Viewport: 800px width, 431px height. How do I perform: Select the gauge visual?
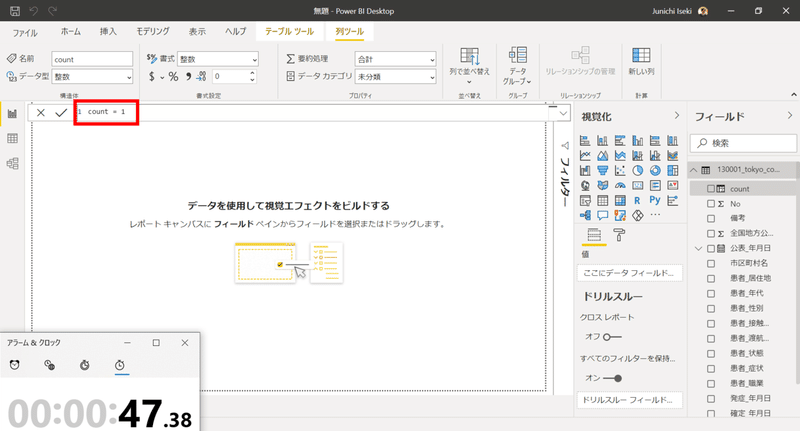coord(620,186)
